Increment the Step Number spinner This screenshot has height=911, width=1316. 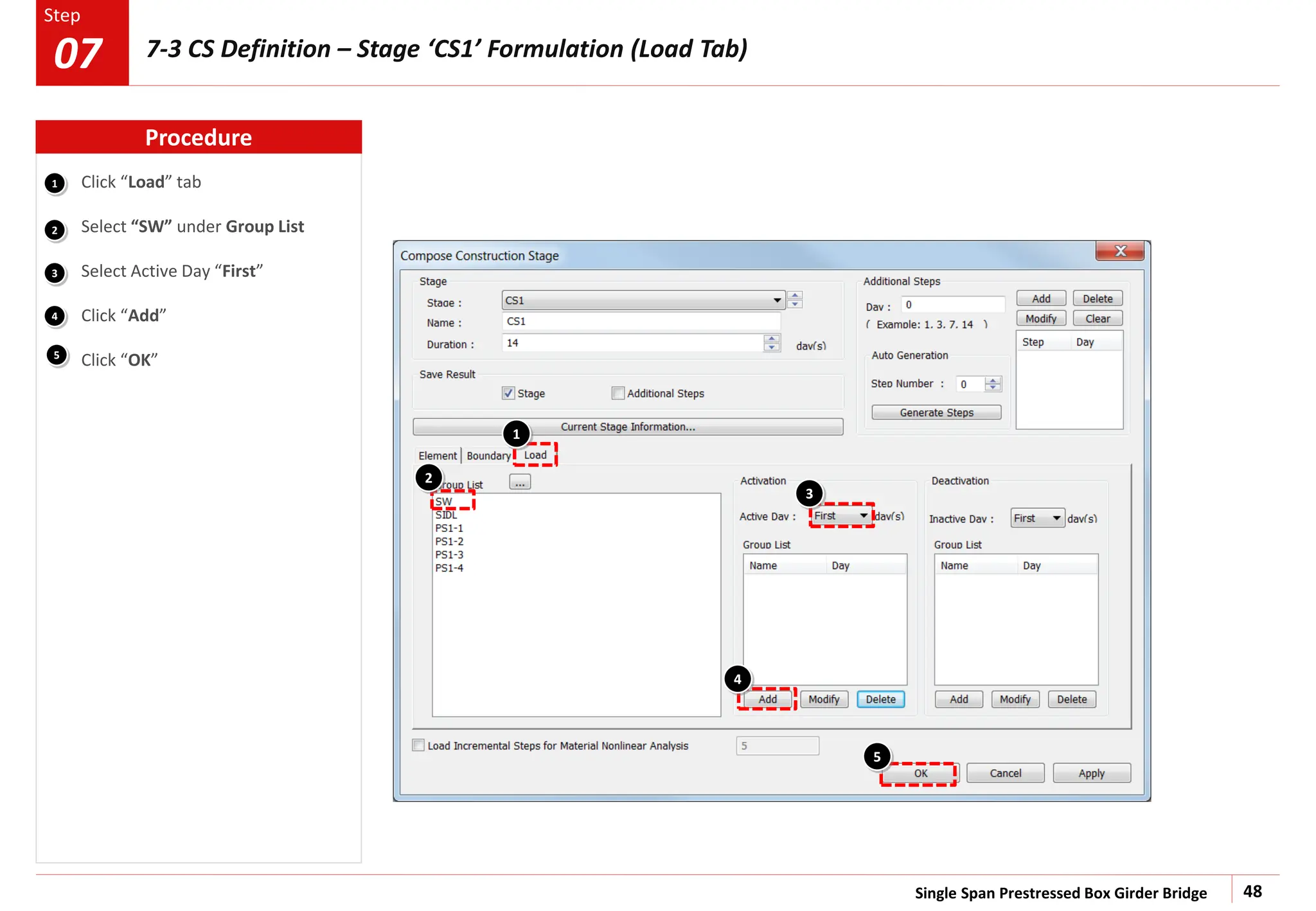[993, 380]
